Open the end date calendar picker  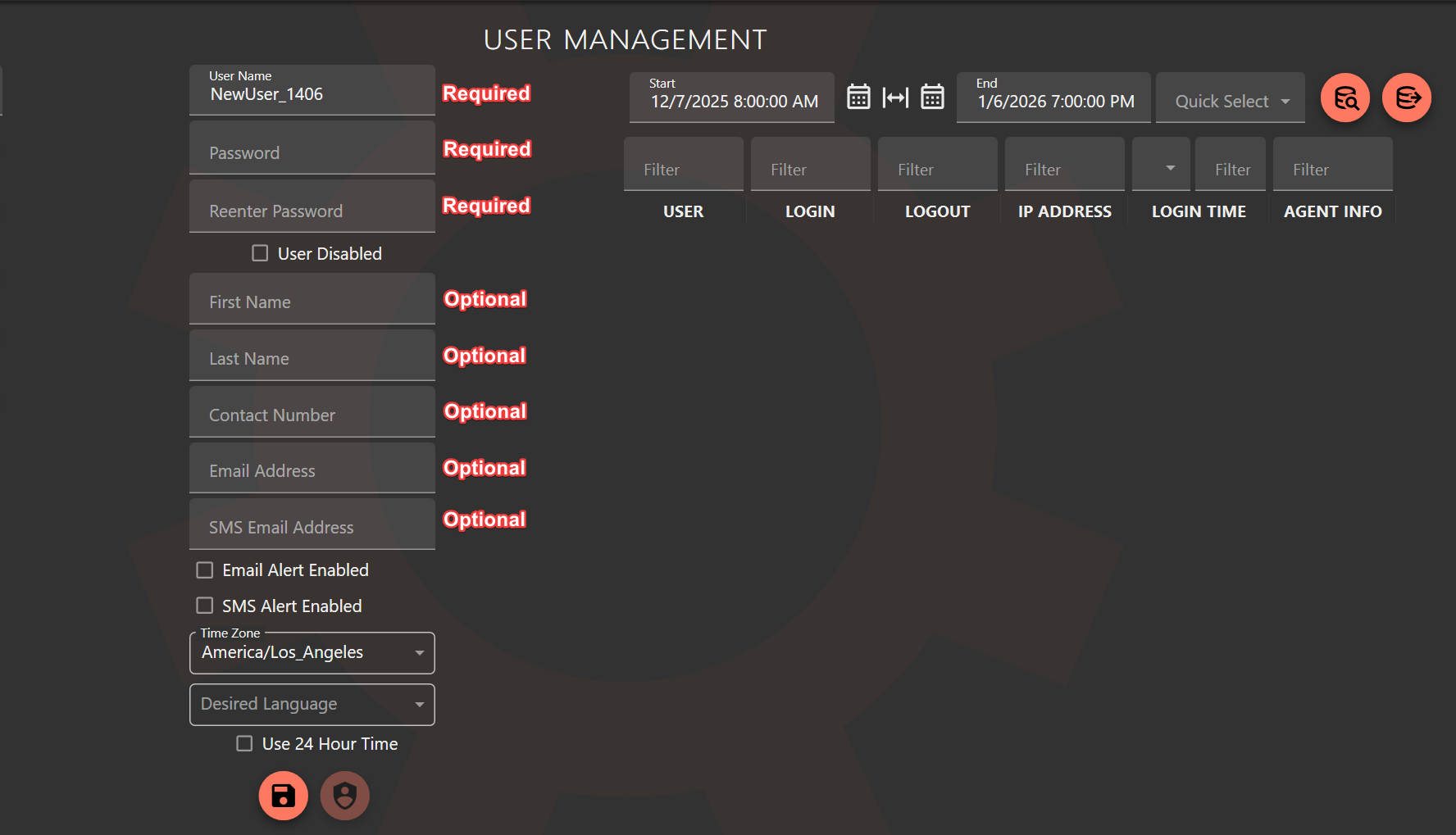click(932, 97)
